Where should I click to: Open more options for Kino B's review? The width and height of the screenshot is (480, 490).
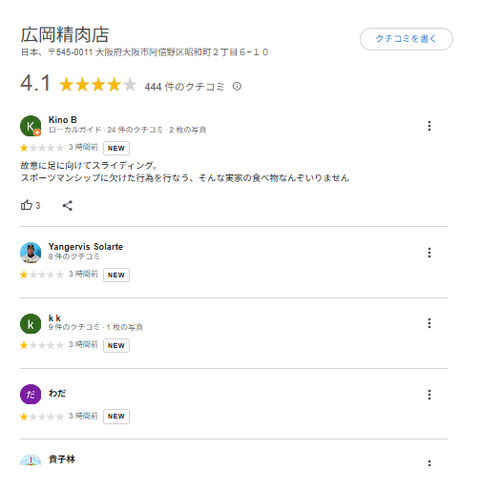point(429,126)
